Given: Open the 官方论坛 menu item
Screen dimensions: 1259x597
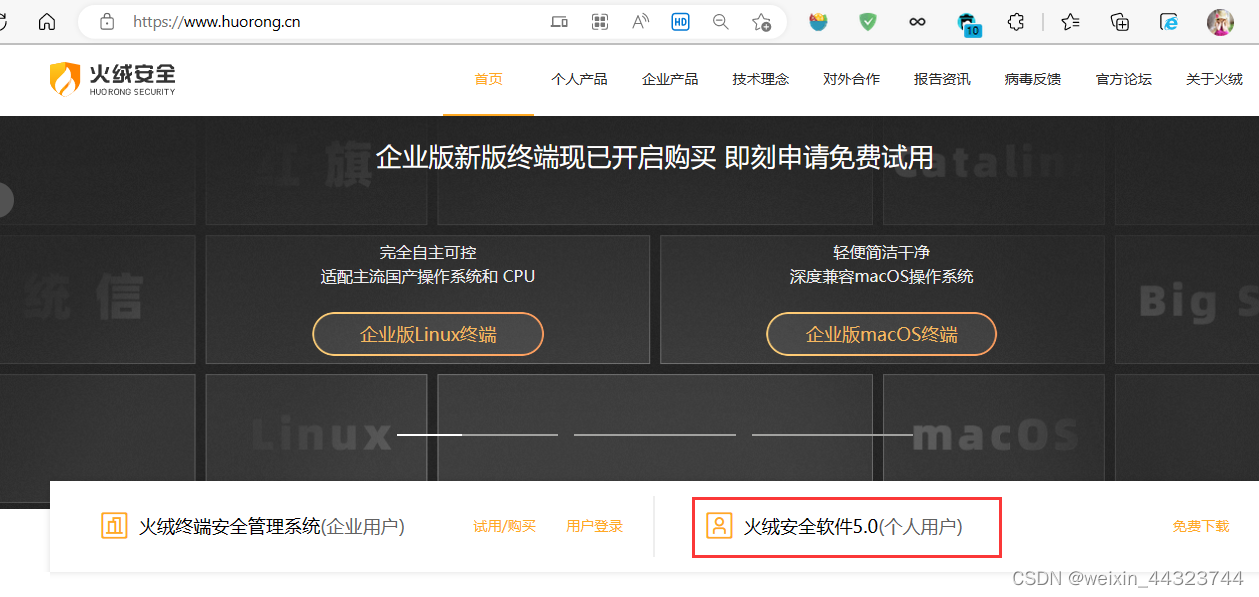Looking at the screenshot, I should tap(1124, 79).
